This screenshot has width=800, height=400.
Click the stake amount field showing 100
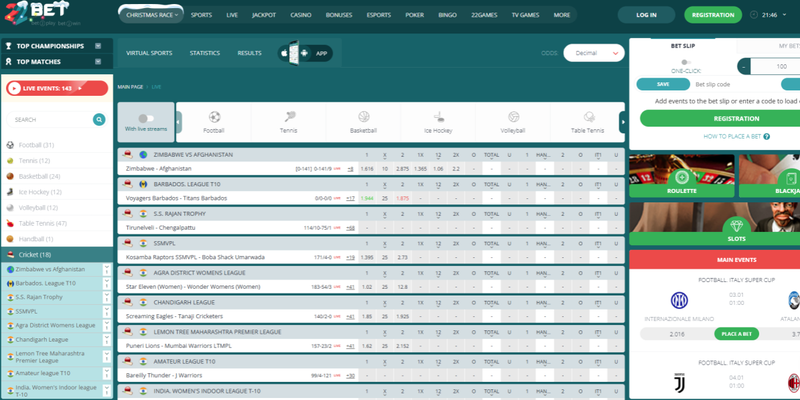pos(776,66)
